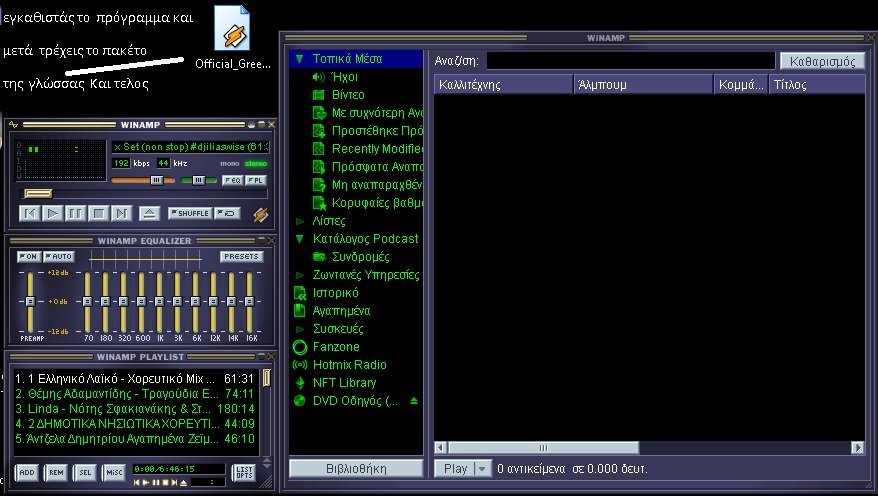Click the Play button in main player
This screenshot has width=878, height=496.
[x=52, y=213]
